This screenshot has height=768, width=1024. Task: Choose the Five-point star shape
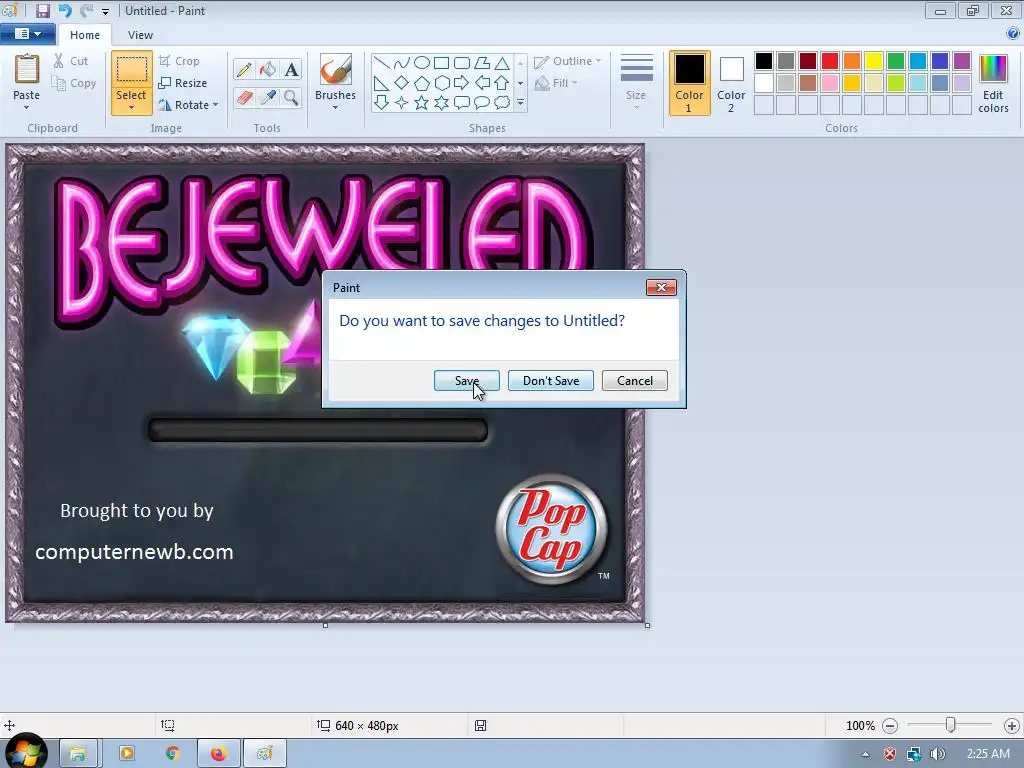pos(422,103)
